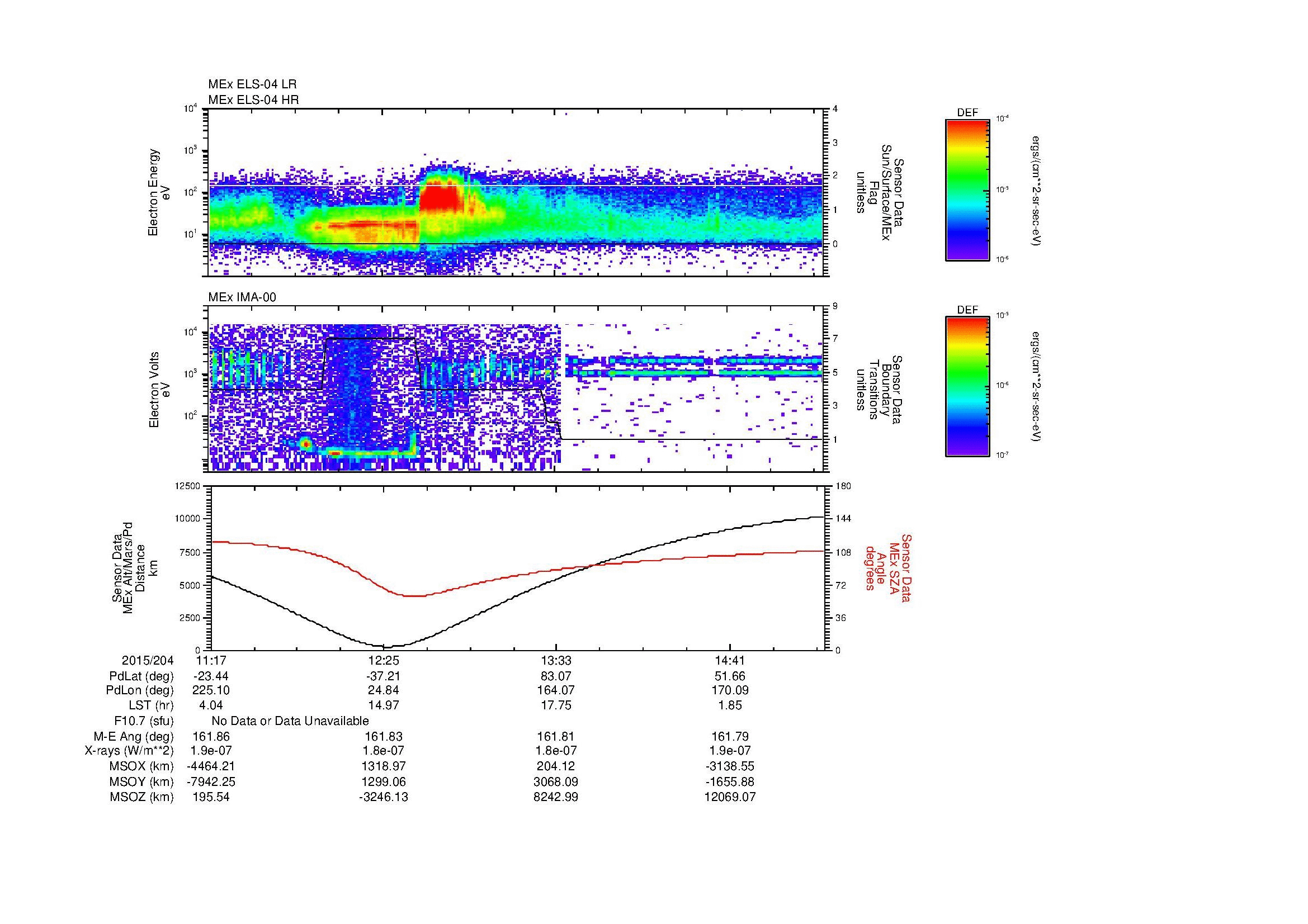The height and width of the screenshot is (924, 1308).
Task: Click the MSOZ (km) row label
Action: [x=141, y=797]
